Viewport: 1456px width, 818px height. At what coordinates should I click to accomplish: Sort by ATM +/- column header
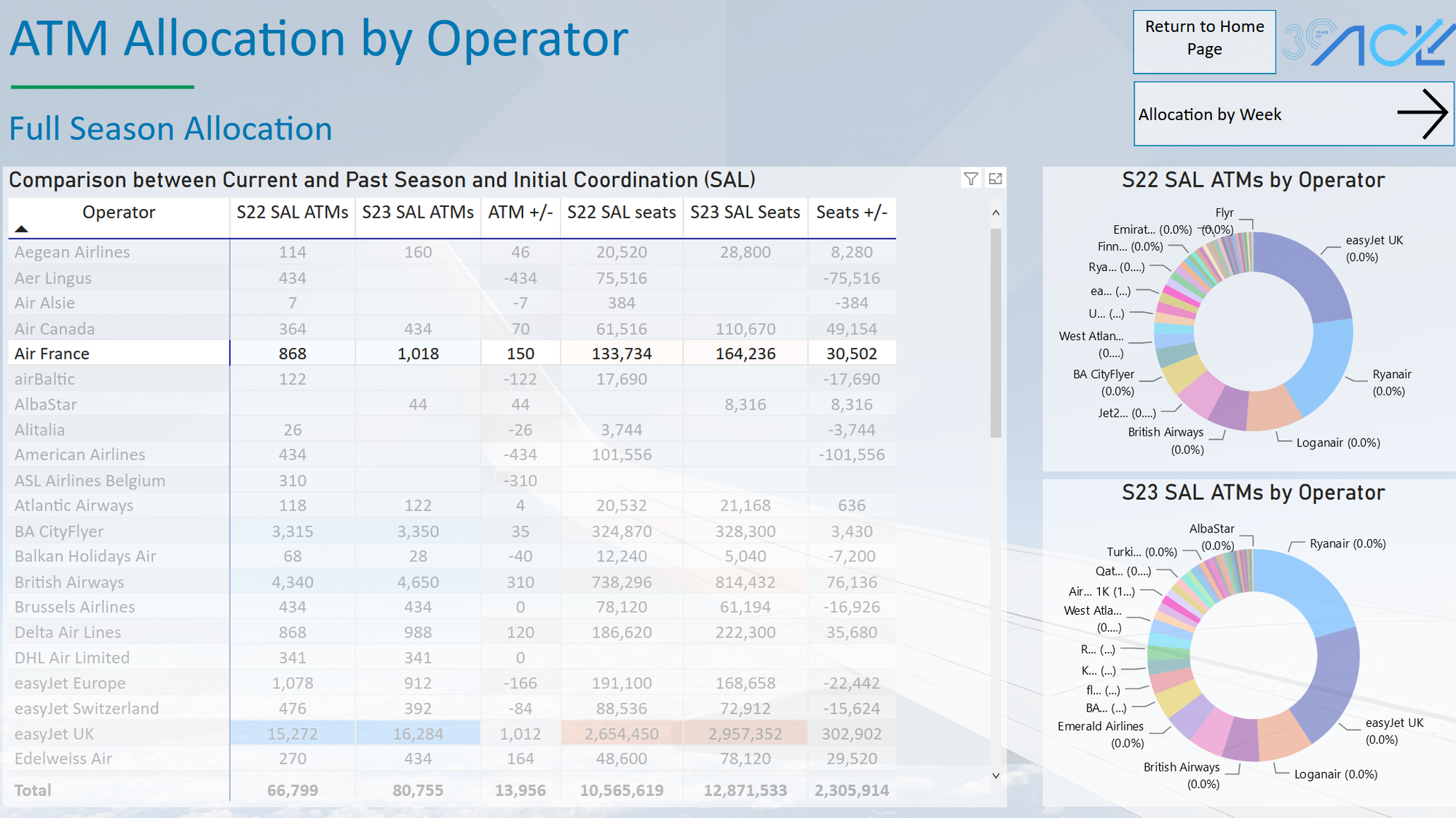point(520,212)
